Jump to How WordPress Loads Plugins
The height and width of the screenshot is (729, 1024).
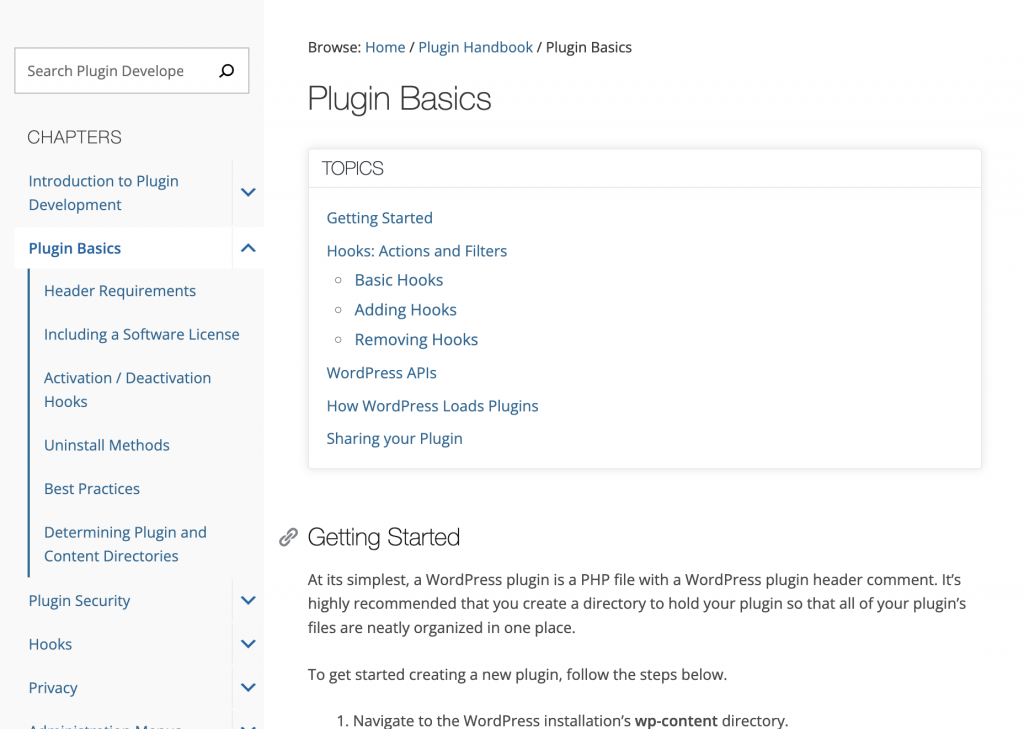pyautogui.click(x=432, y=406)
